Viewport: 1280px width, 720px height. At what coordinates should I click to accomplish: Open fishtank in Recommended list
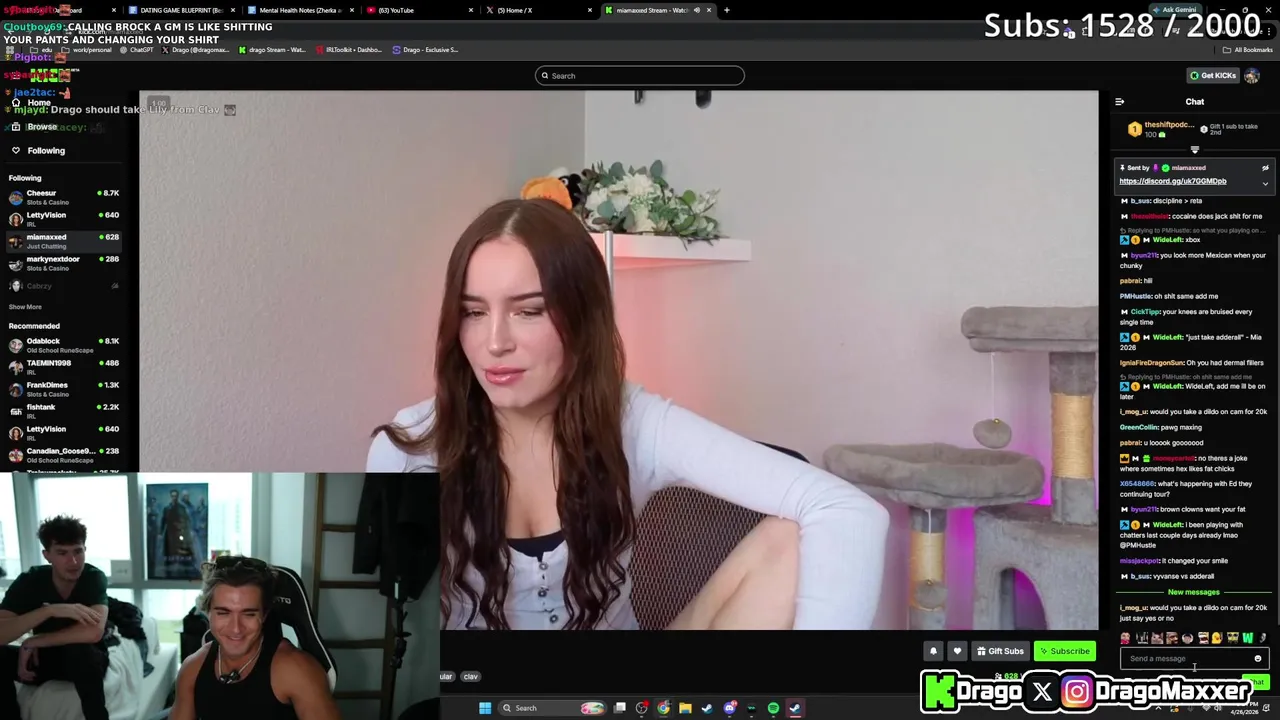64,411
